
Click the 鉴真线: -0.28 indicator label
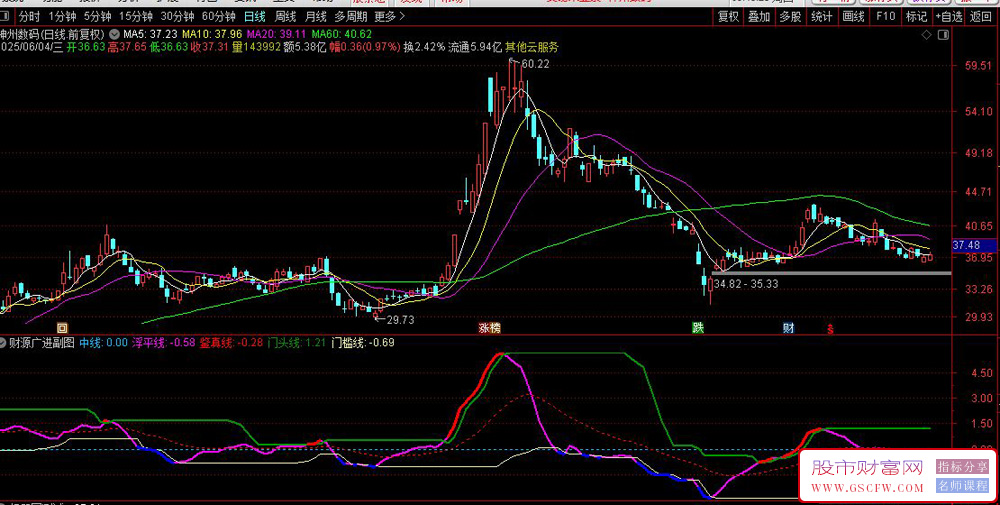(x=231, y=342)
